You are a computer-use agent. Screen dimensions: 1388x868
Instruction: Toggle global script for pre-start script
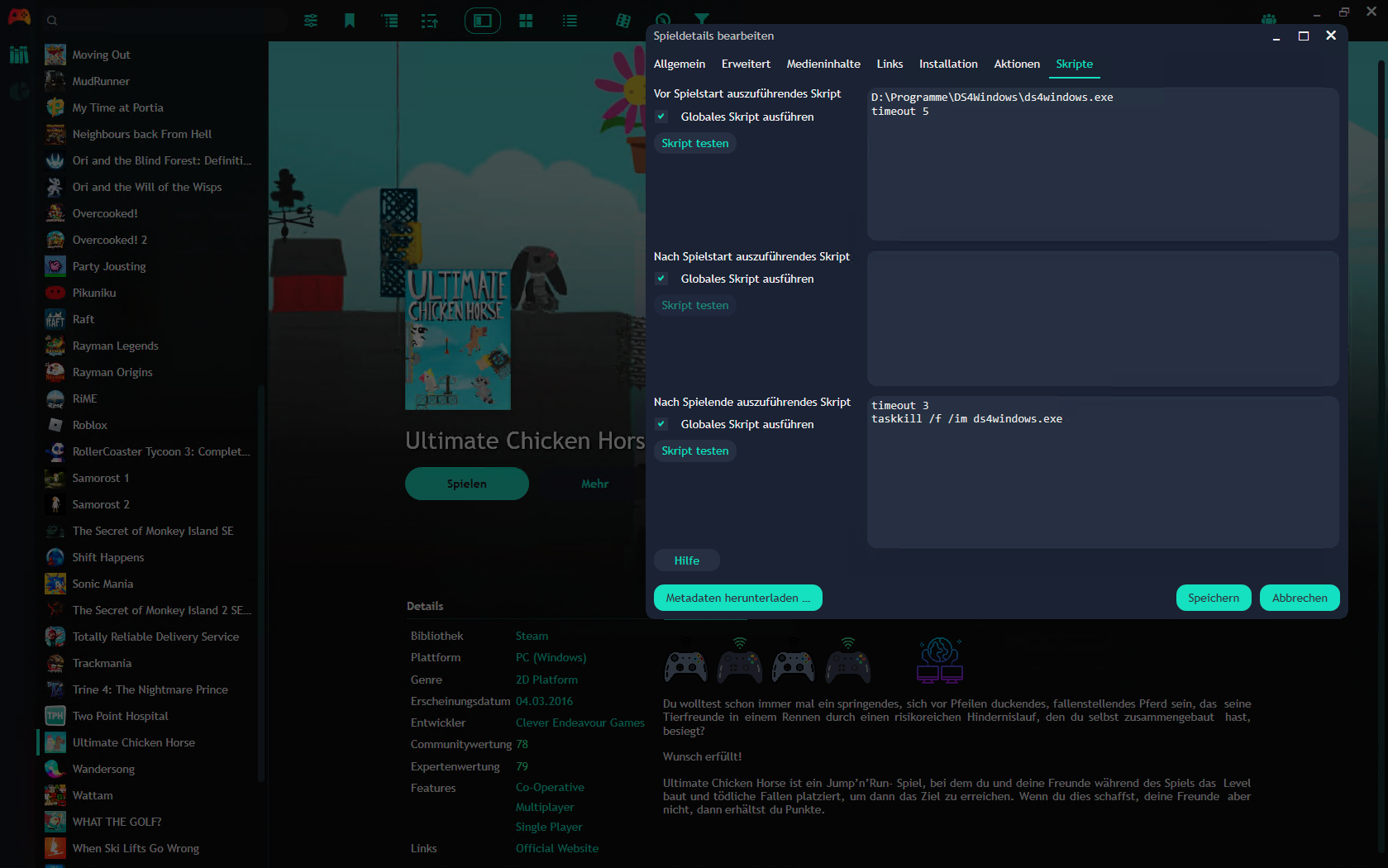tap(661, 117)
